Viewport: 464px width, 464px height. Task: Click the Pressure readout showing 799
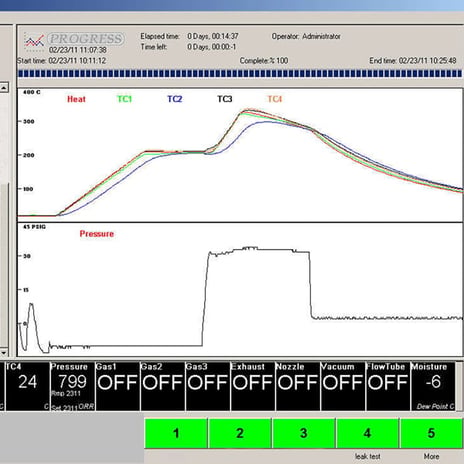coord(73,386)
